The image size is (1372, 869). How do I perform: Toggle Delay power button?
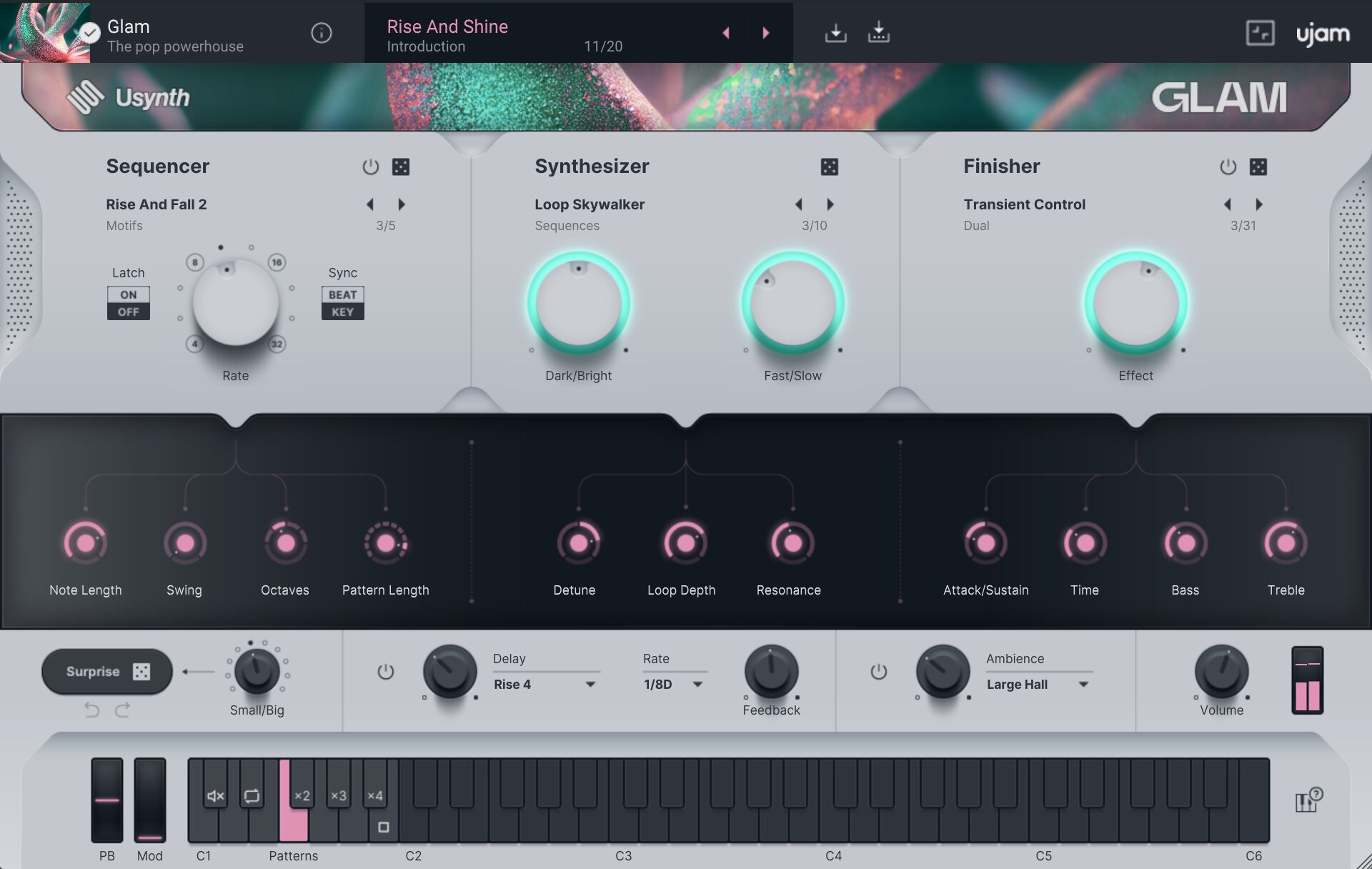tap(386, 672)
